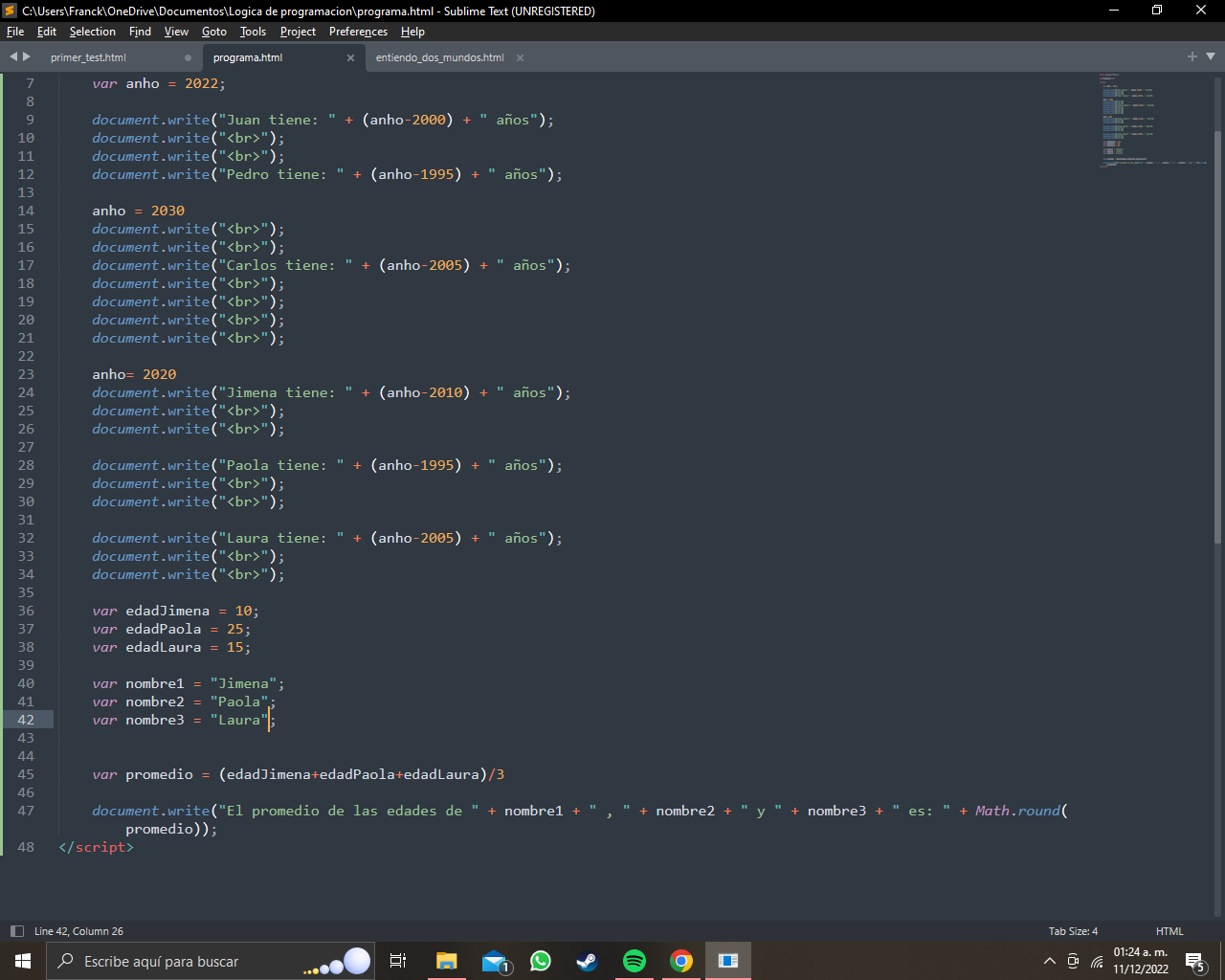Click Math.round on line 47

[x=1017, y=811]
